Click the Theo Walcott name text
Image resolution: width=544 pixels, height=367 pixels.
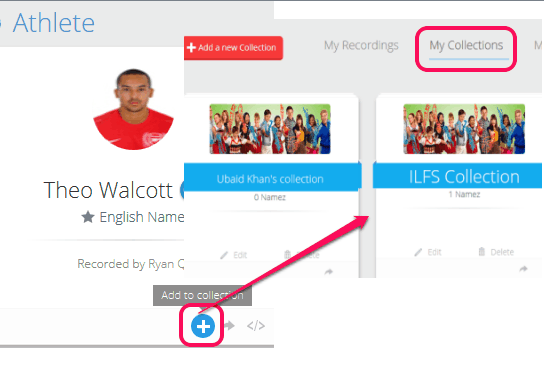[108, 190]
